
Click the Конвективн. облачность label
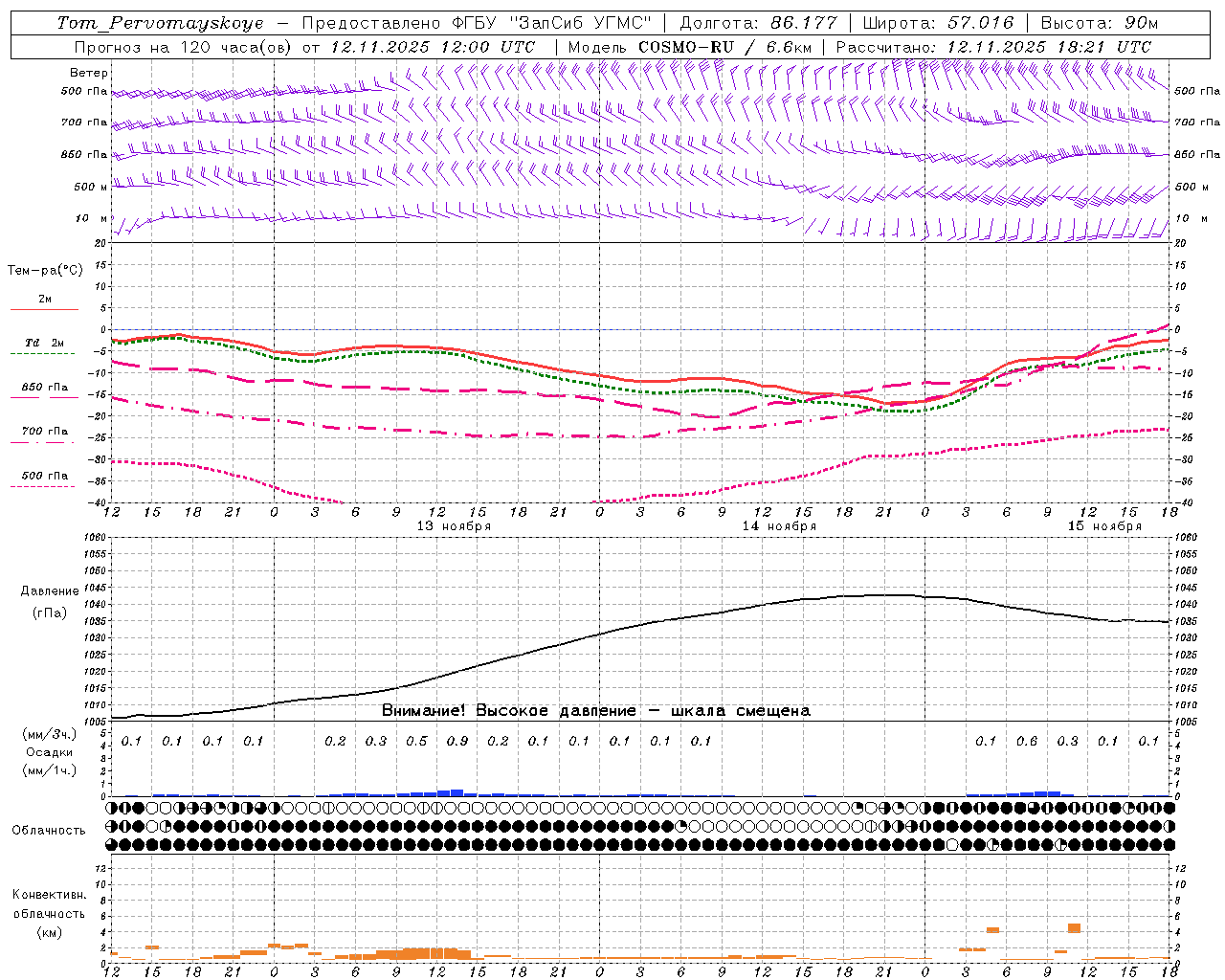click(x=49, y=904)
